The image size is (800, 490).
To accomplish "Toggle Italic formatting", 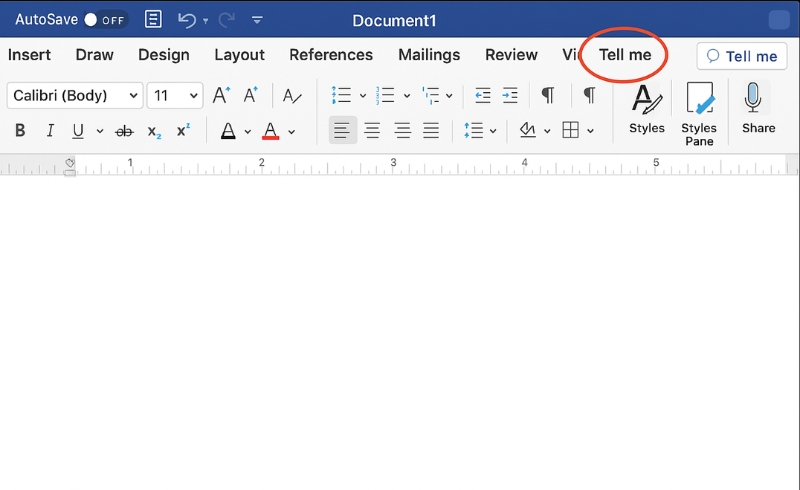I will pos(50,131).
